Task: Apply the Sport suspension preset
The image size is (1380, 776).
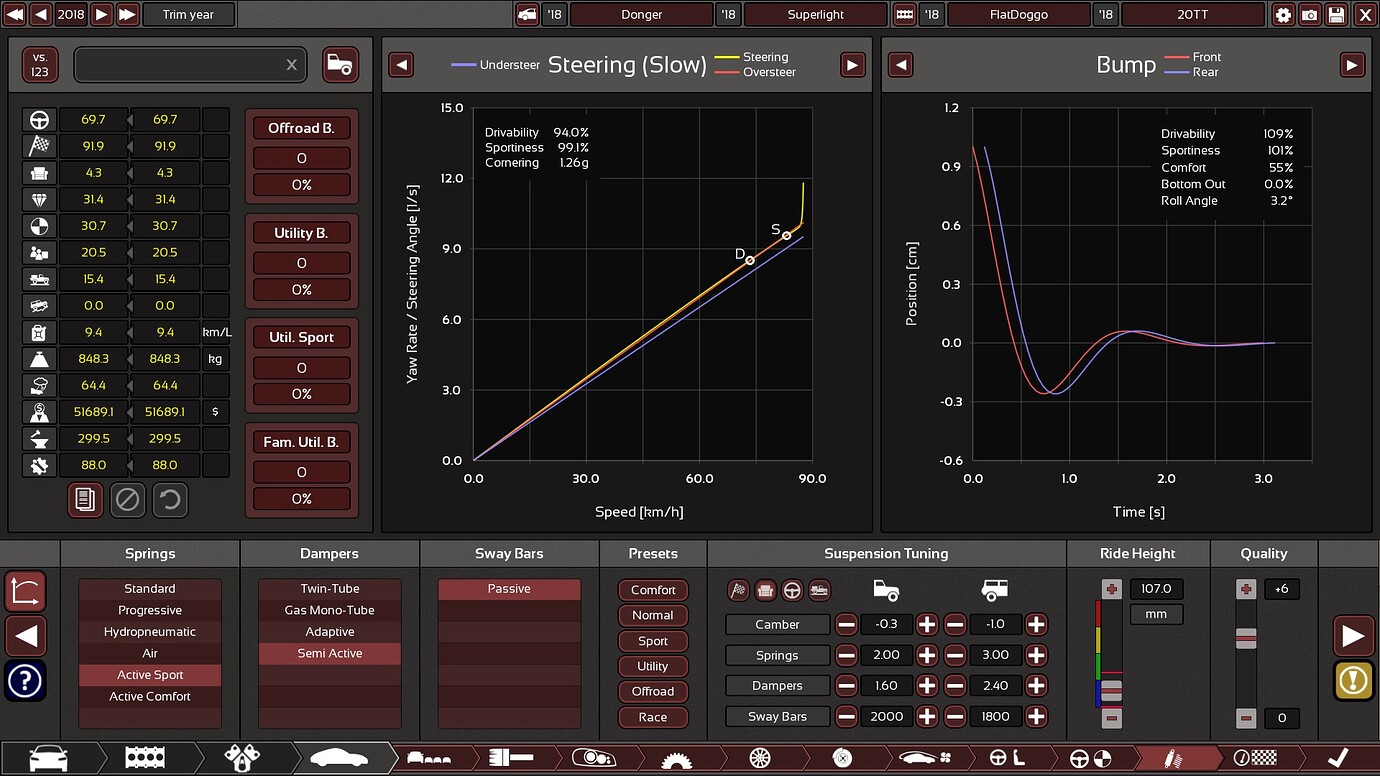Action: coord(653,641)
